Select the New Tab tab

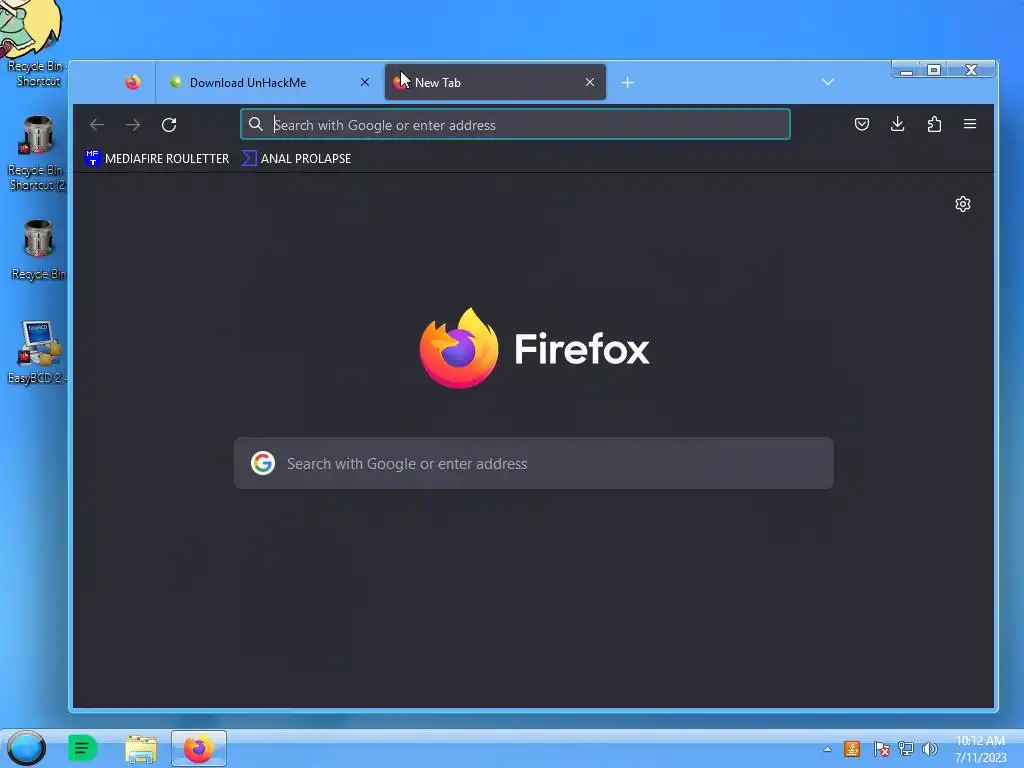(x=495, y=82)
